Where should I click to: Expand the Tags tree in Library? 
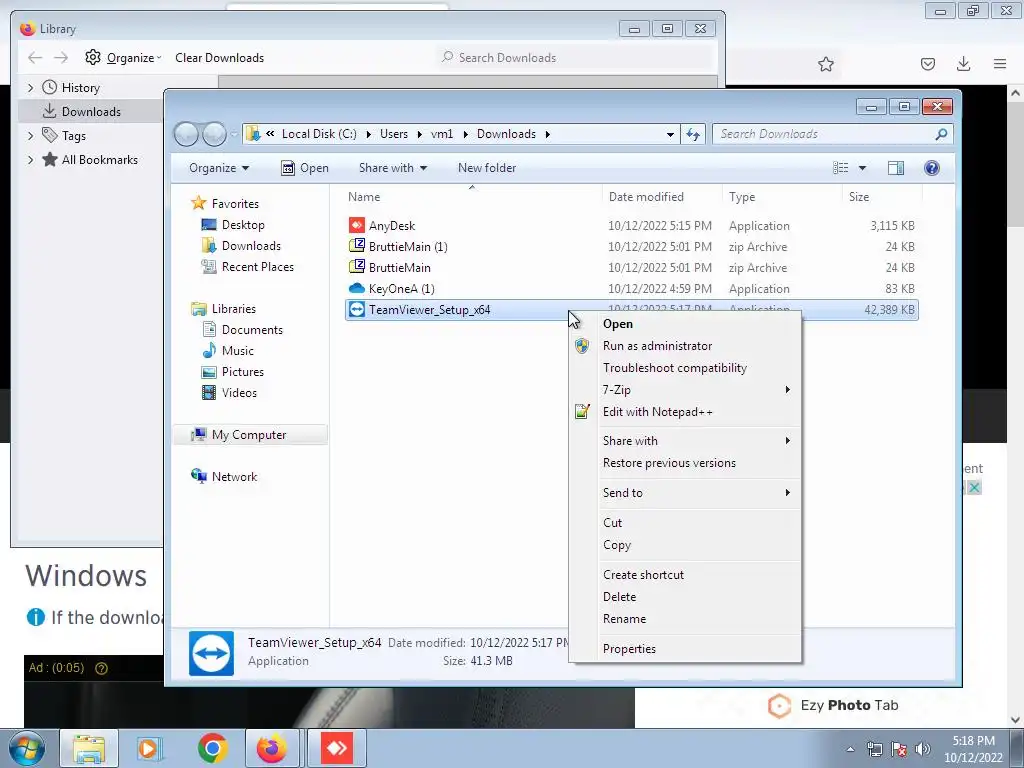click(x=30, y=136)
